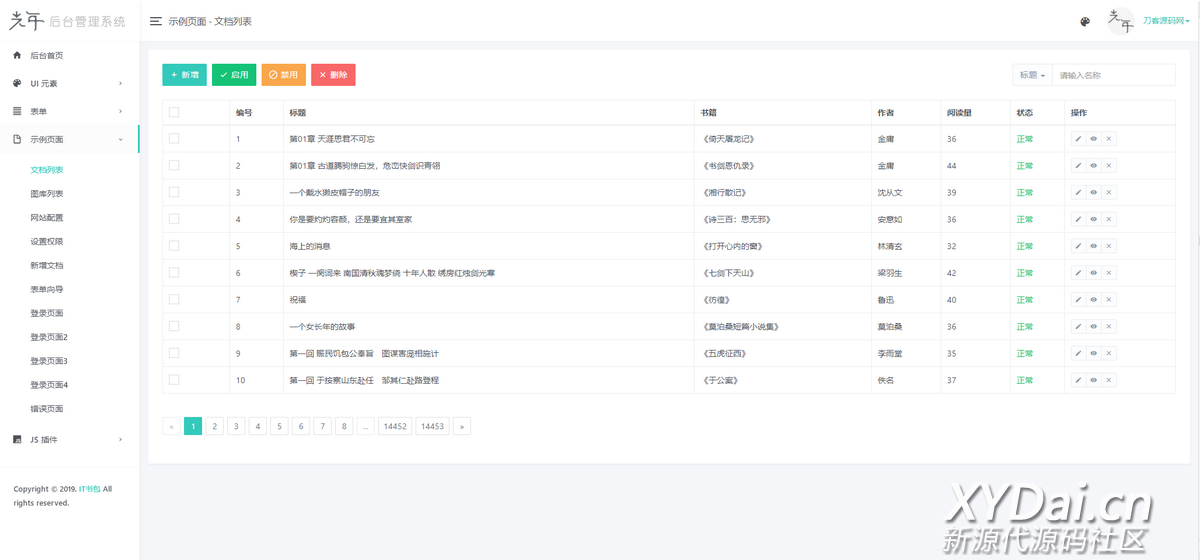1200x560 pixels.
Task: Open the 标题 search field dropdown
Action: (1032, 75)
